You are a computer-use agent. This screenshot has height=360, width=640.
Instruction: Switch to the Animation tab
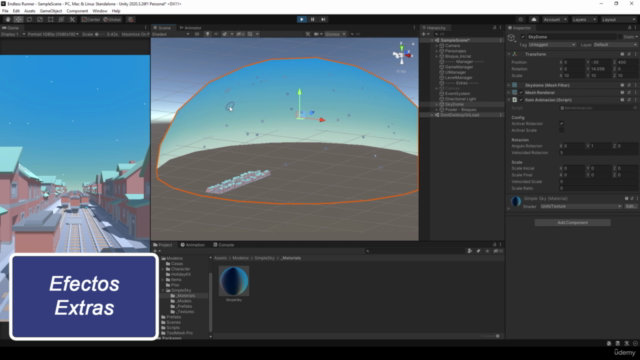pyautogui.click(x=193, y=245)
